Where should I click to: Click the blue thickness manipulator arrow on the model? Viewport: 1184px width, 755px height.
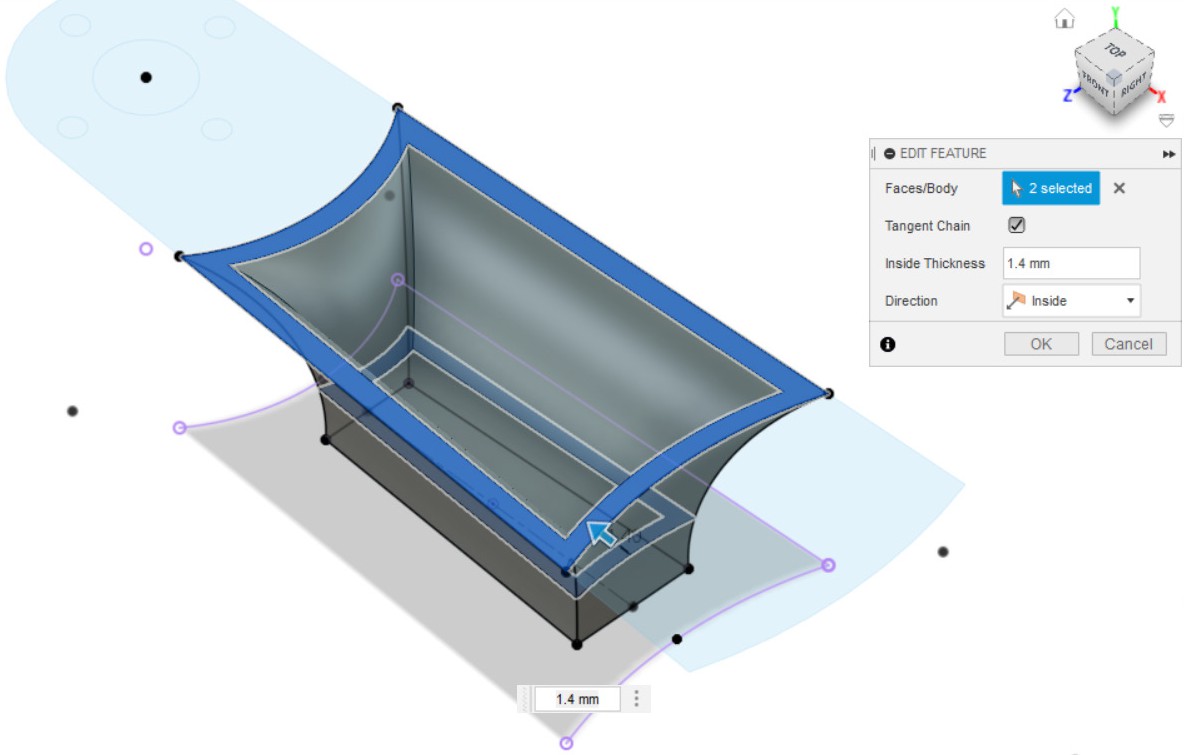(601, 533)
